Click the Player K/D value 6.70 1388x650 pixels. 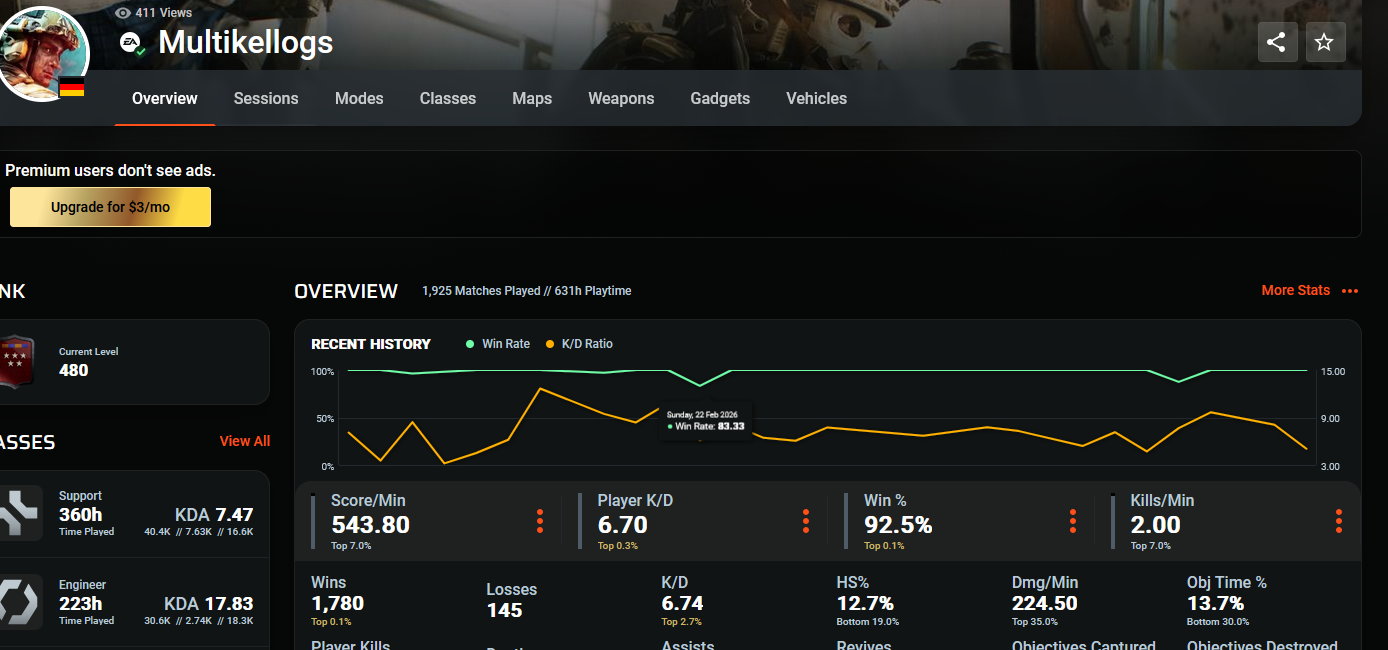point(623,524)
